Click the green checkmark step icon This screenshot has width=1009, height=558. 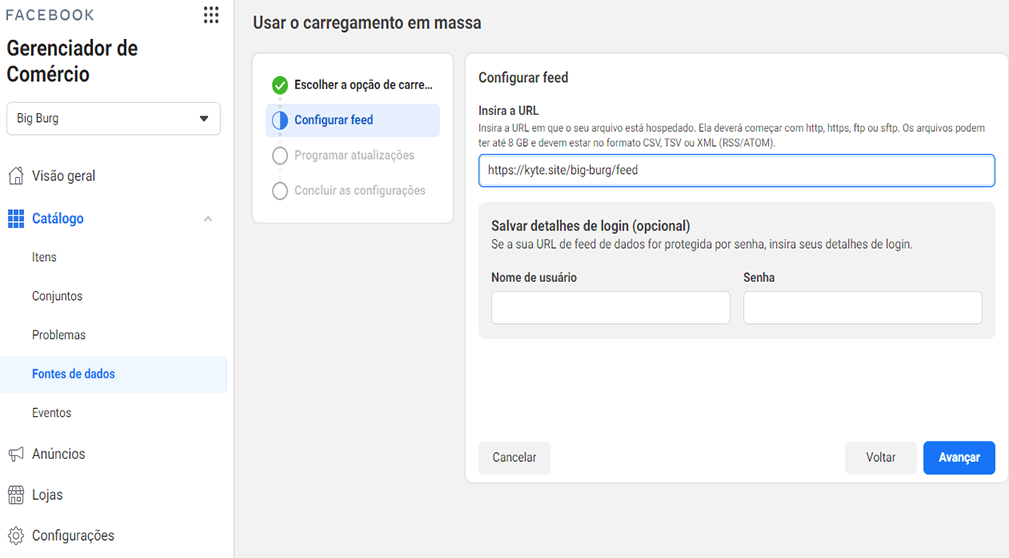tap(280, 85)
